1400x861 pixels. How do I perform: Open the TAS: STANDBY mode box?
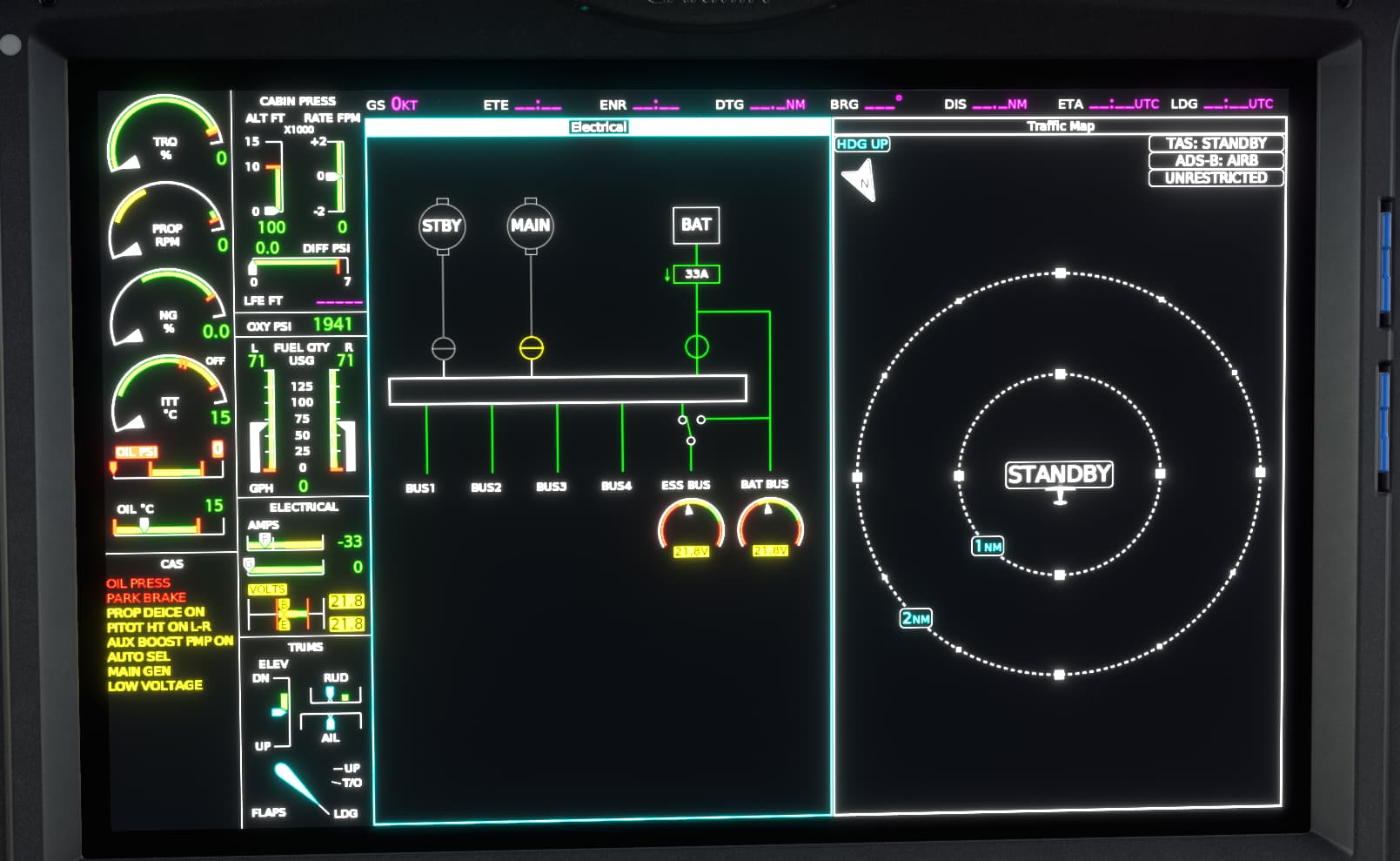coord(1216,143)
